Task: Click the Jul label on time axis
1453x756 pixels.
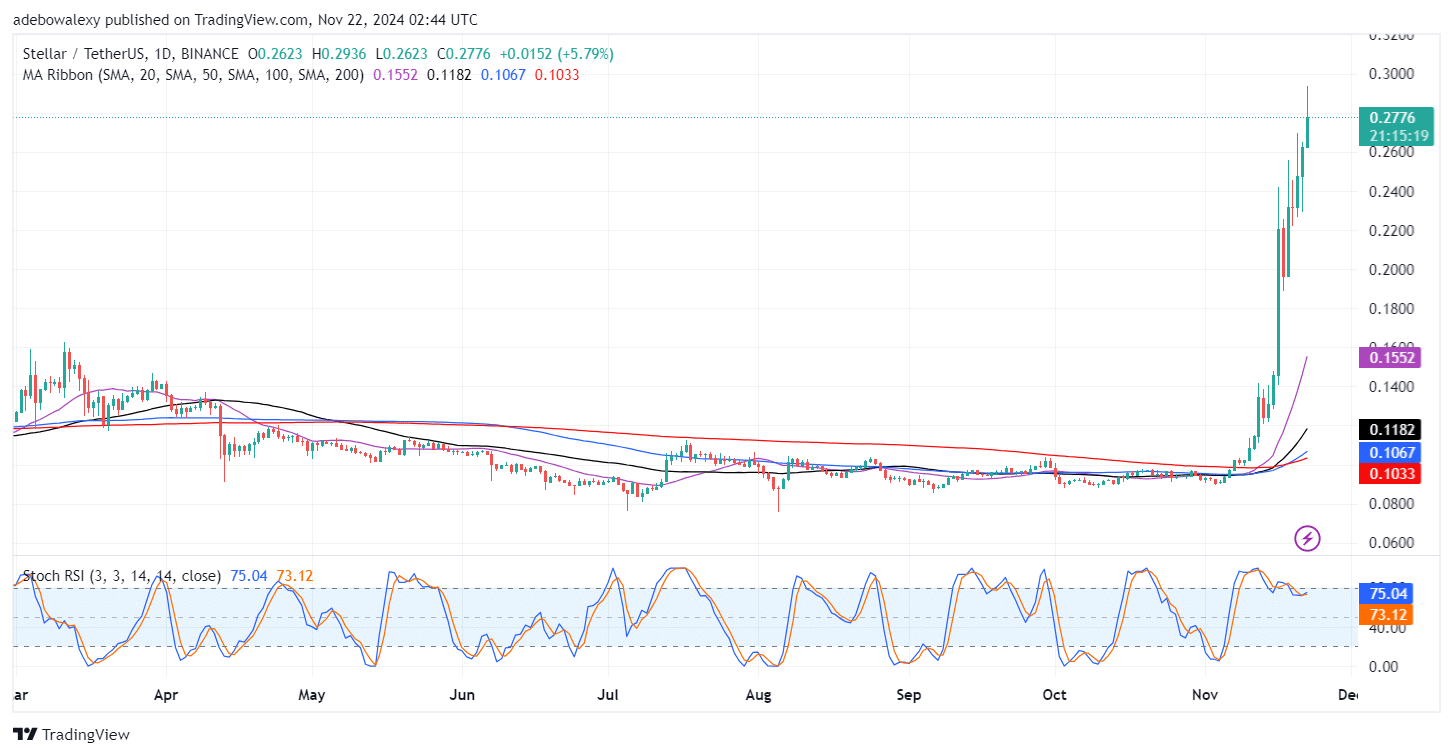Action: pos(608,694)
